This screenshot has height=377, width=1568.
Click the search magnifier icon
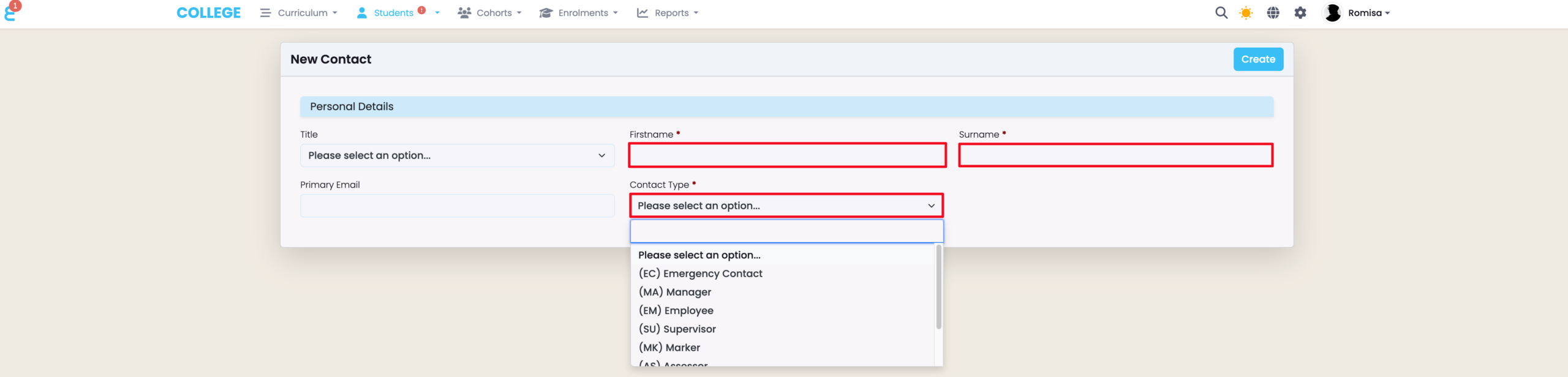(x=1221, y=13)
